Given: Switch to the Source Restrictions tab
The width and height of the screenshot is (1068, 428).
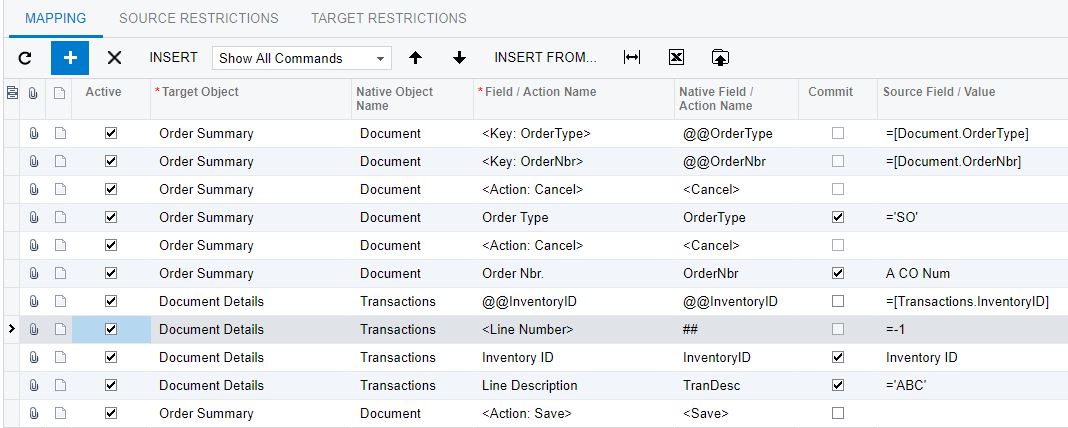Looking at the screenshot, I should click(x=198, y=18).
